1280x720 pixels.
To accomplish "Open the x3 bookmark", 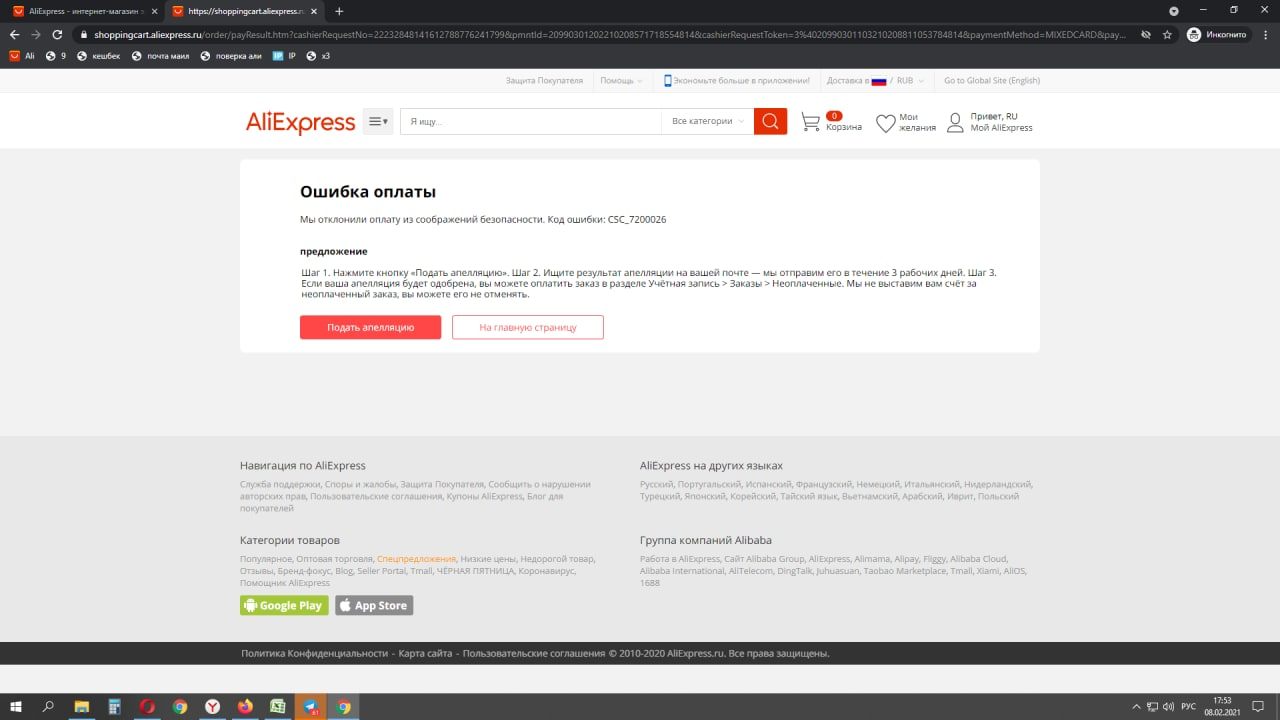I will [318, 56].
